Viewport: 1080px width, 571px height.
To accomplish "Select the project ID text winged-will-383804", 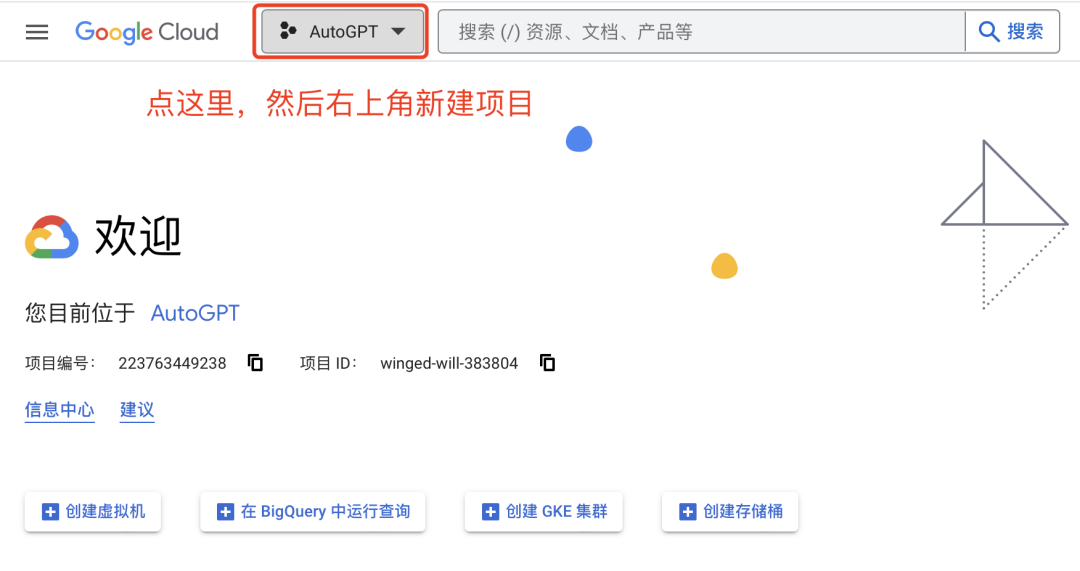I will point(449,364).
